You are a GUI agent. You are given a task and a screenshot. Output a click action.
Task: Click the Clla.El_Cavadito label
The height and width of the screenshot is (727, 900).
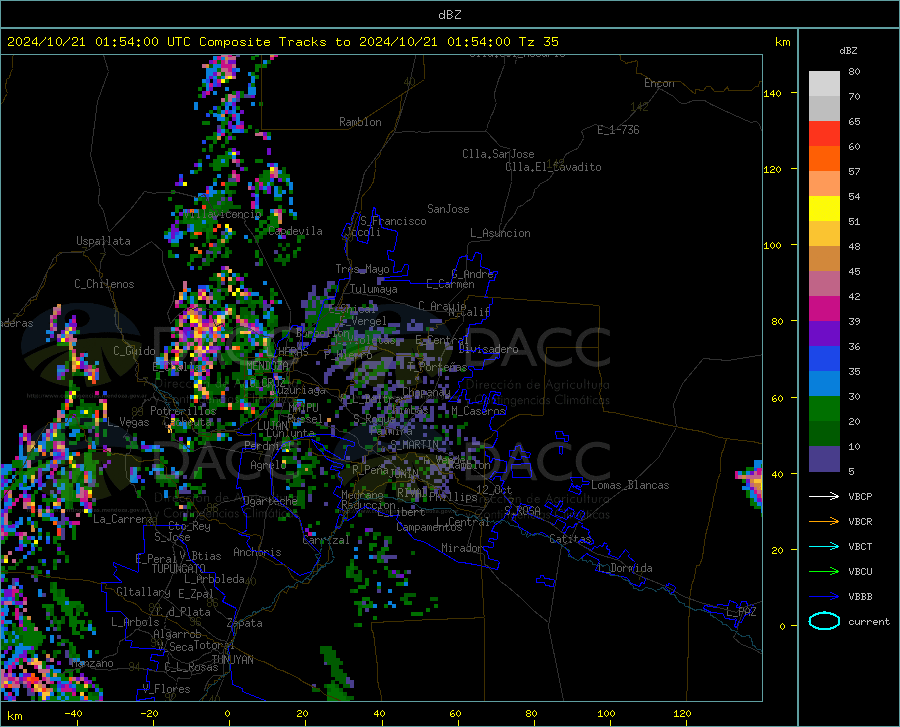553,167
